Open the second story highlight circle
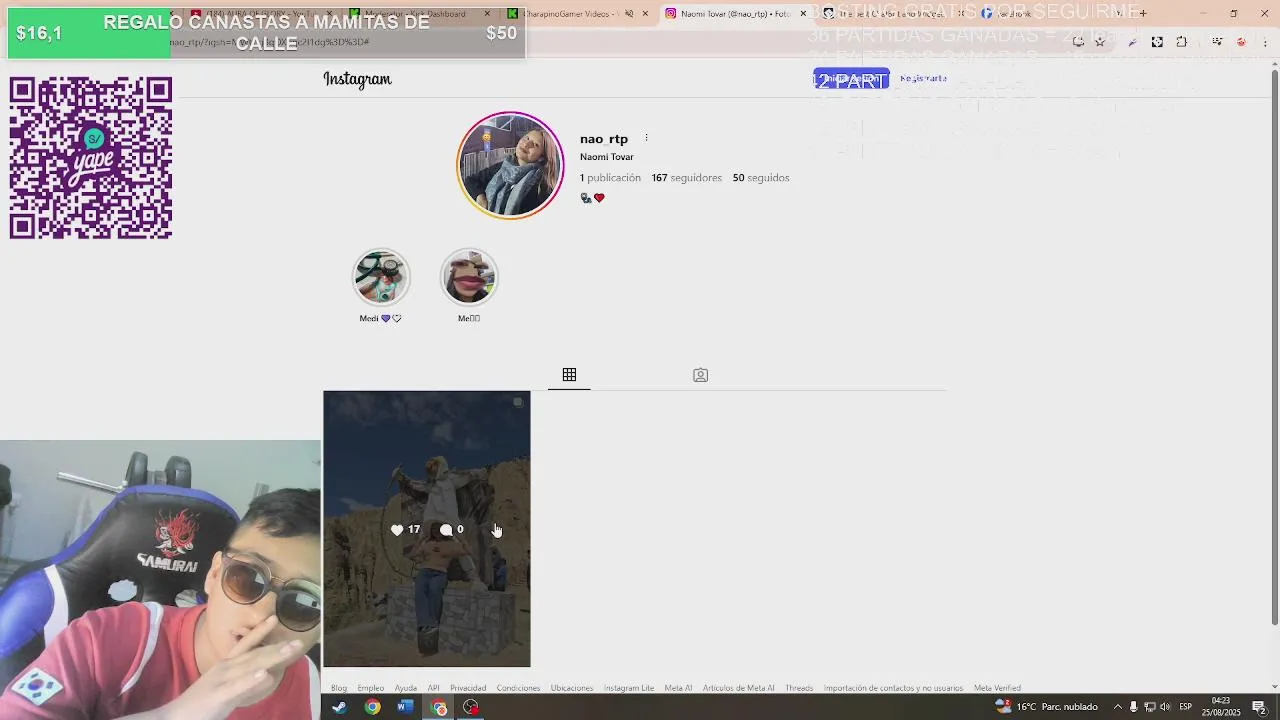The width and height of the screenshot is (1280, 720). [x=469, y=277]
